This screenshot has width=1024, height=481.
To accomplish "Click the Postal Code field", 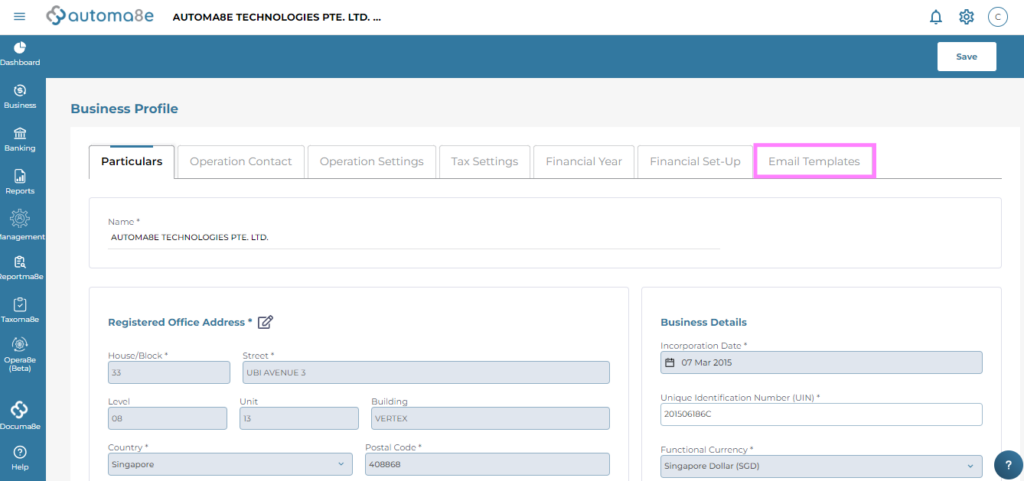I will coord(487,465).
